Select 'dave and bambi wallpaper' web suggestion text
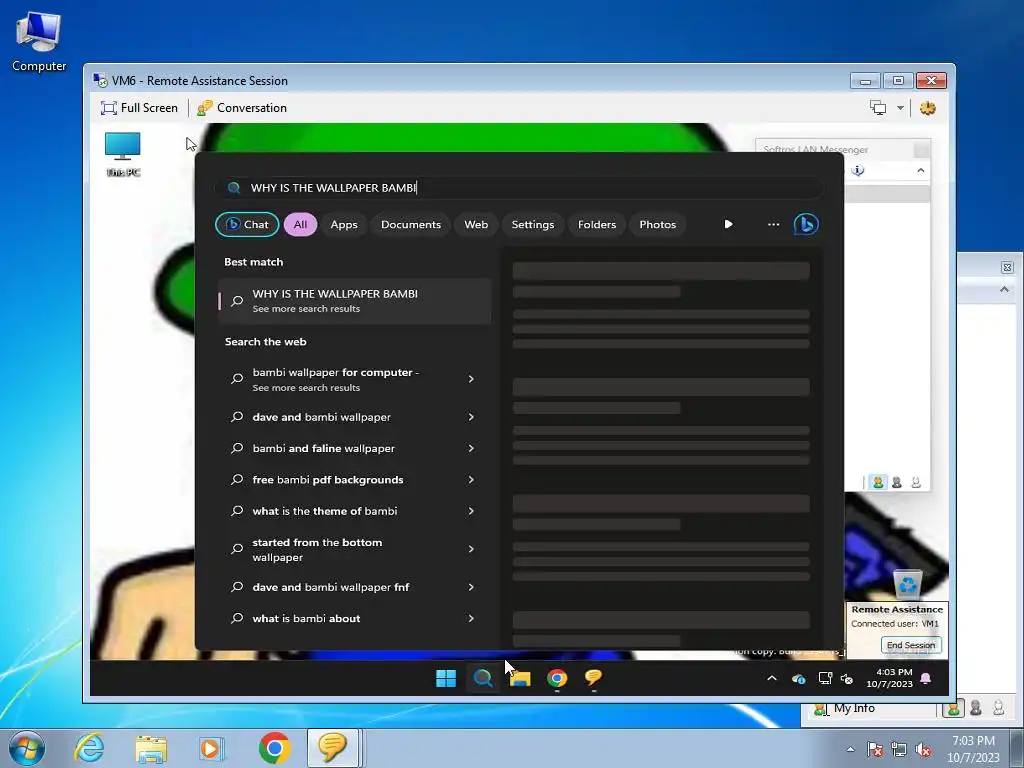This screenshot has height=768, width=1024. click(x=321, y=417)
